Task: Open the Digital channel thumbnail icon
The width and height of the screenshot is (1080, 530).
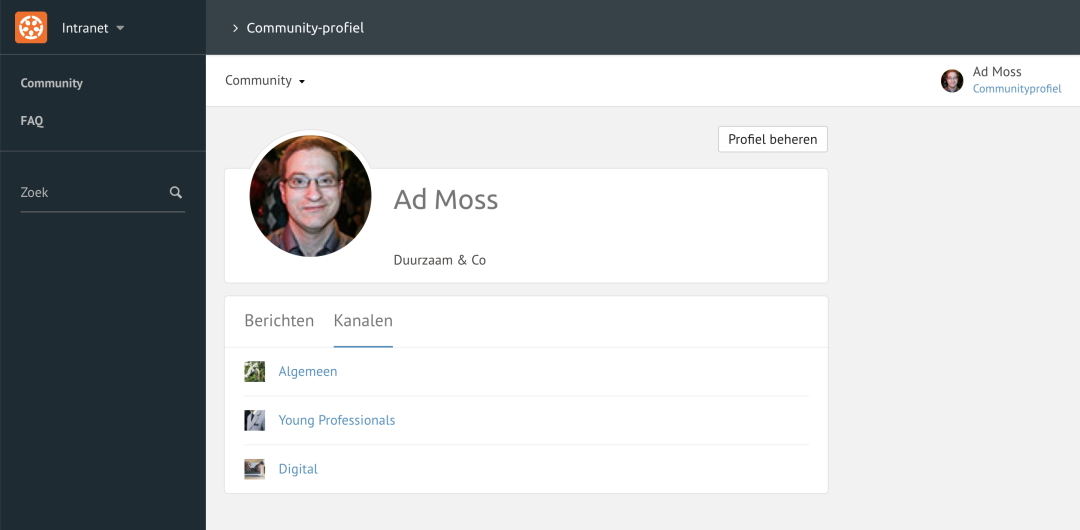Action: coord(254,469)
